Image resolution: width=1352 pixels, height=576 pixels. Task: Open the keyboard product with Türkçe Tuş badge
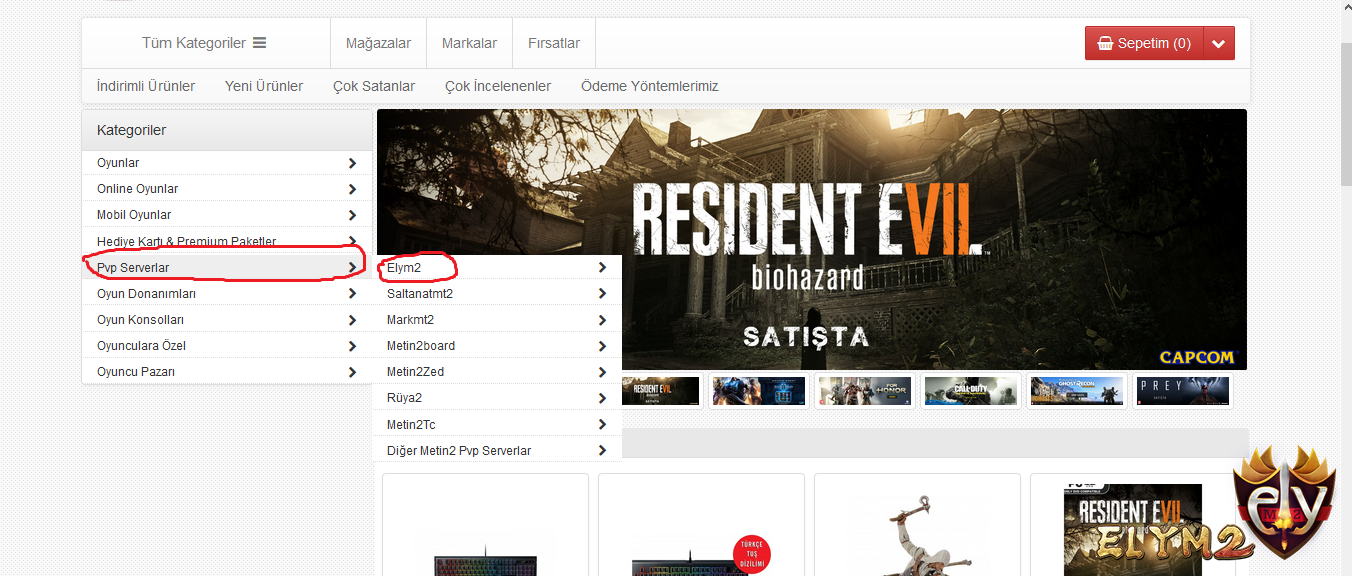pyautogui.click(x=701, y=525)
